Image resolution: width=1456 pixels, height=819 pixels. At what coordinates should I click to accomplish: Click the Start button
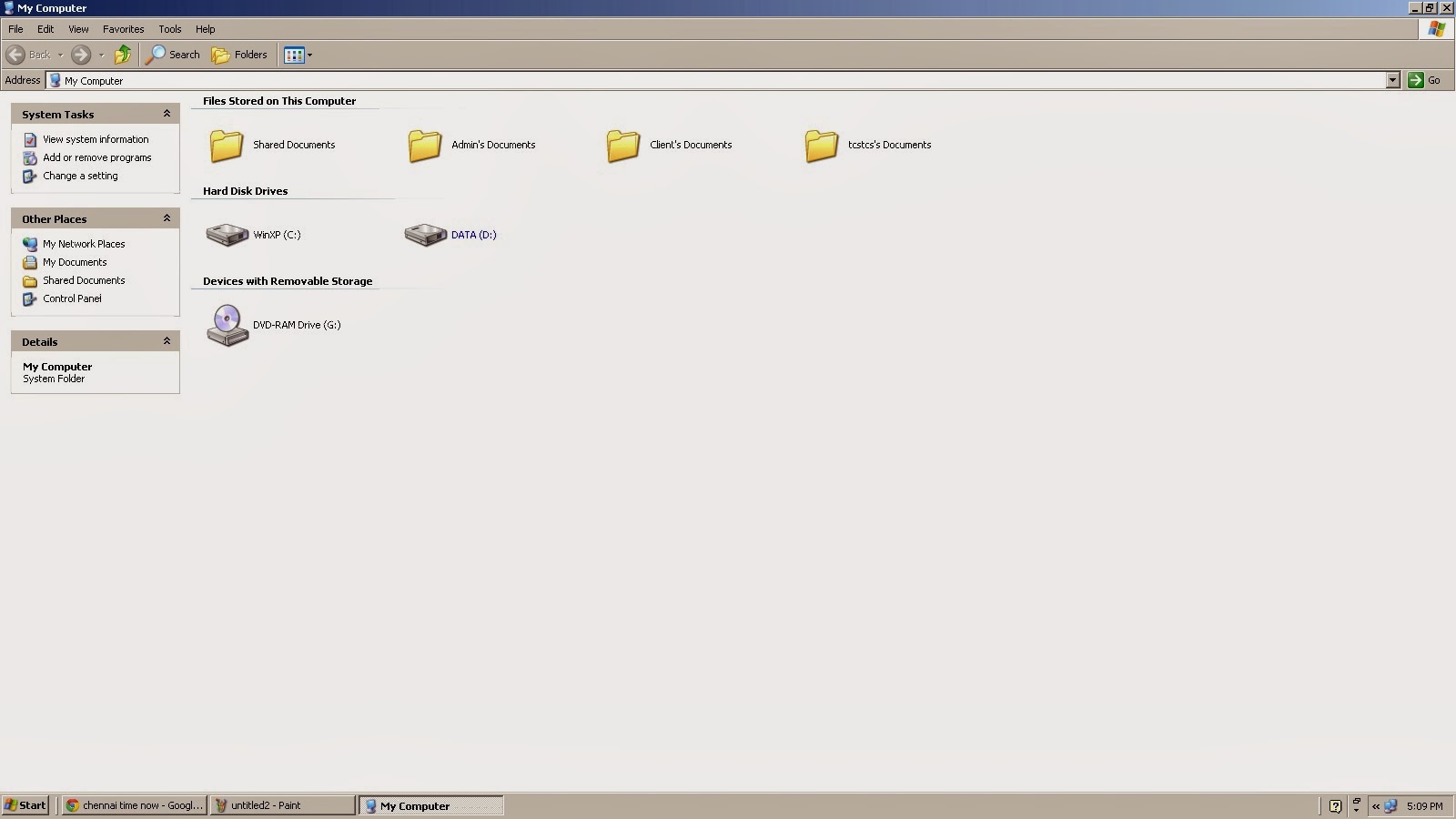point(25,805)
